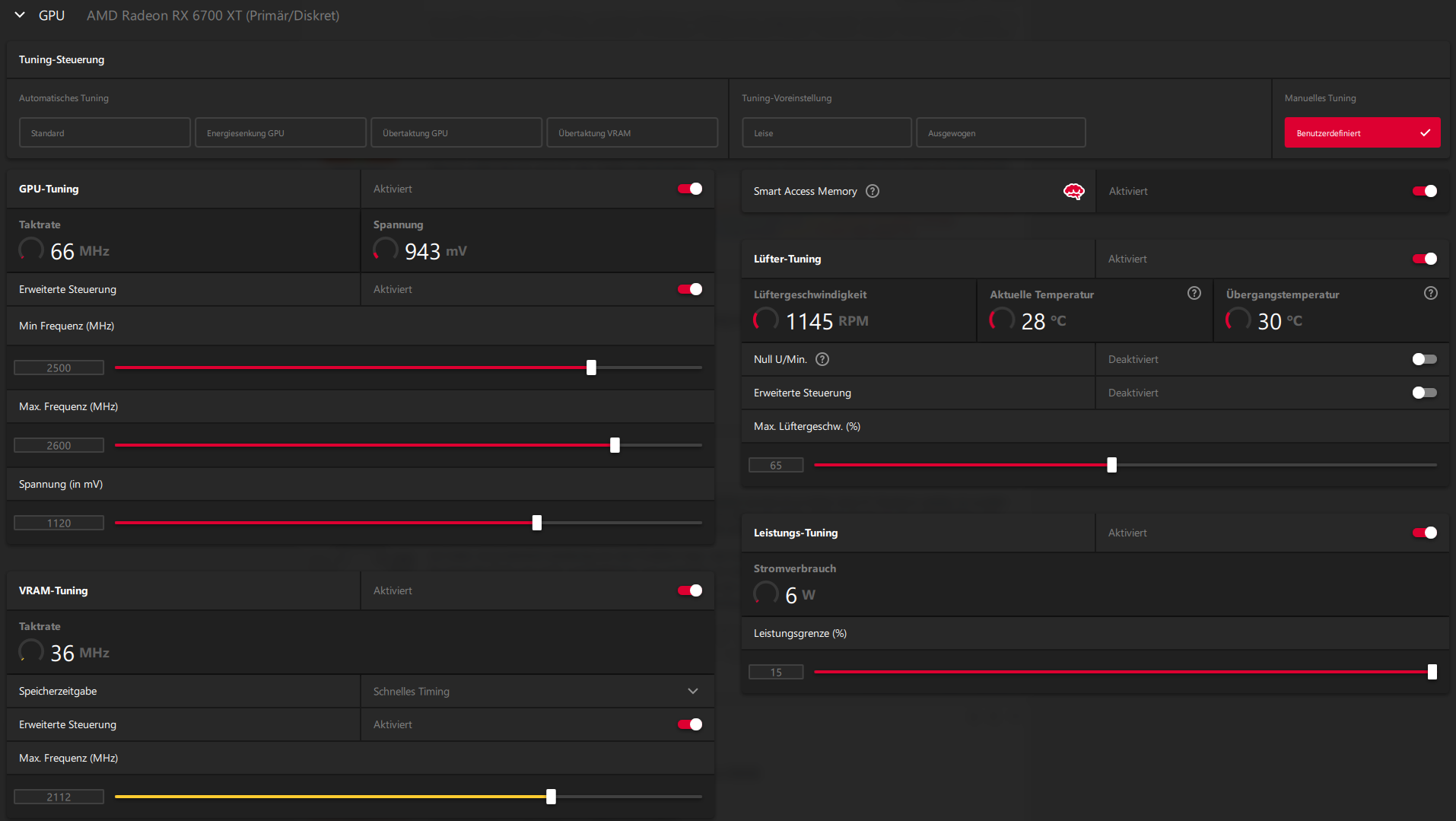1456x821 pixels.
Task: Click the Leistungsgrenze value field
Action: tap(776, 672)
